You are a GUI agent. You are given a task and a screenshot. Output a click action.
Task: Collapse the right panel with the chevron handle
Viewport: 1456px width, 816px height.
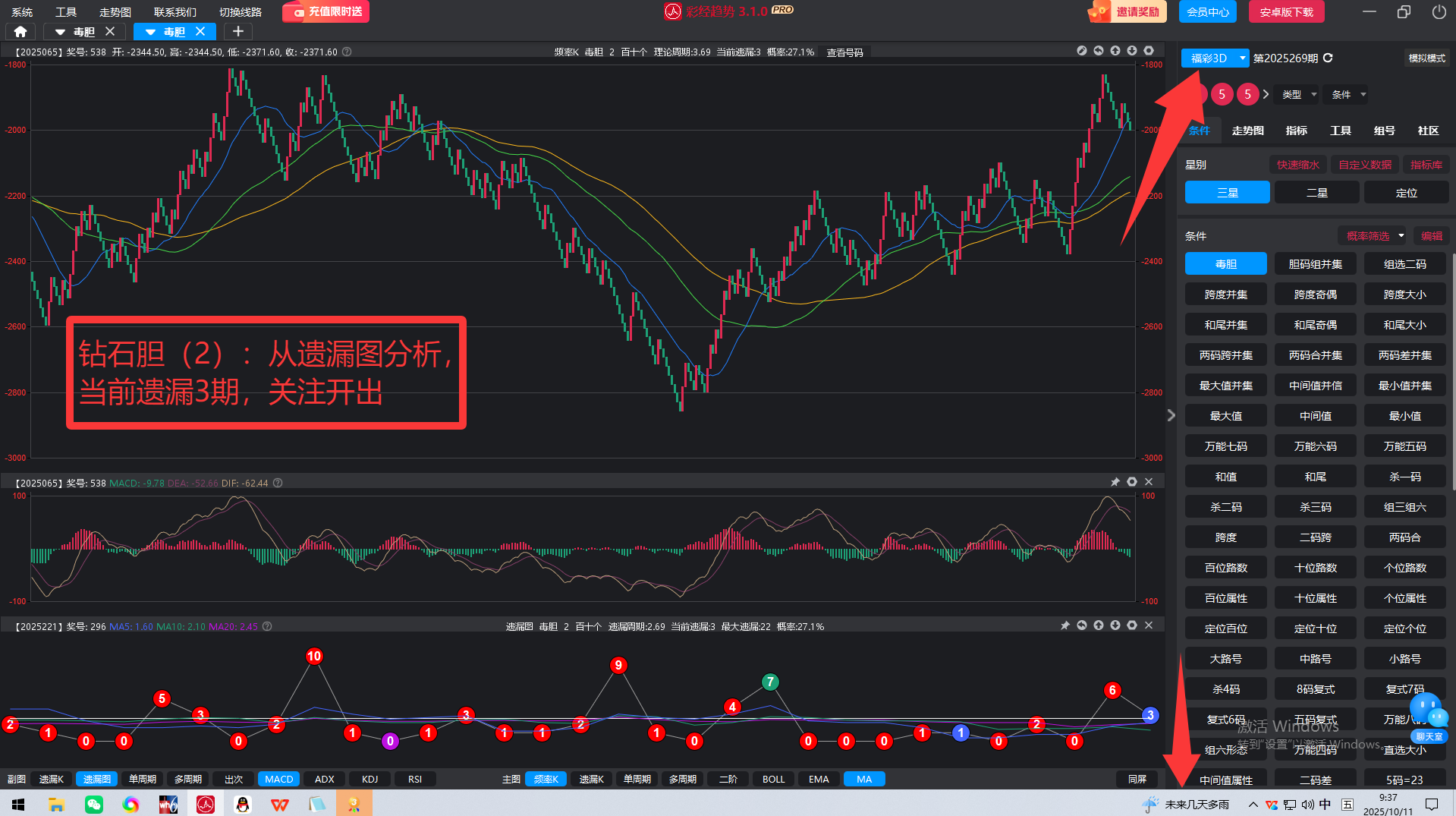[x=1171, y=415]
